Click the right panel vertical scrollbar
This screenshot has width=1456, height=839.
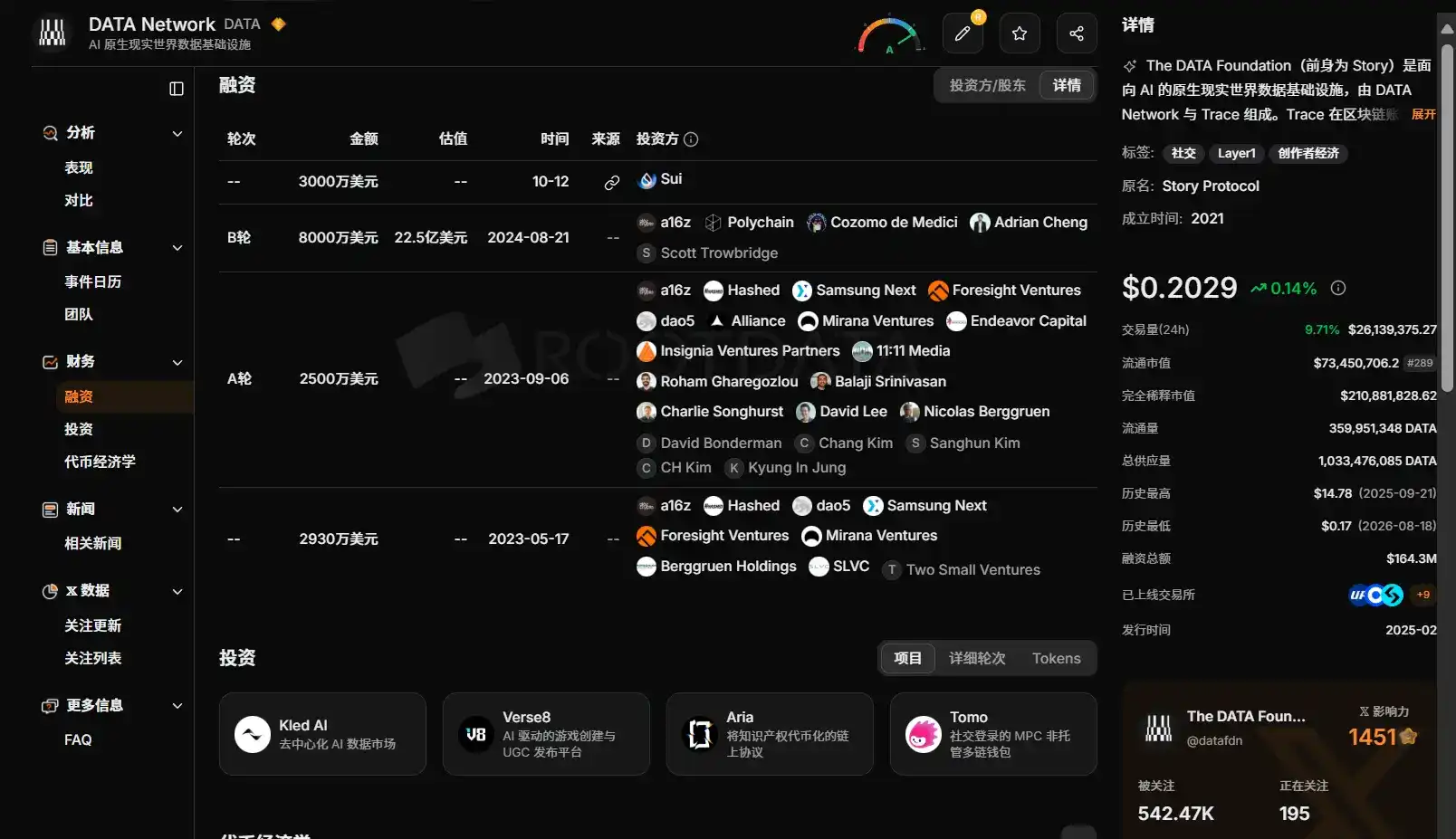(x=1447, y=217)
